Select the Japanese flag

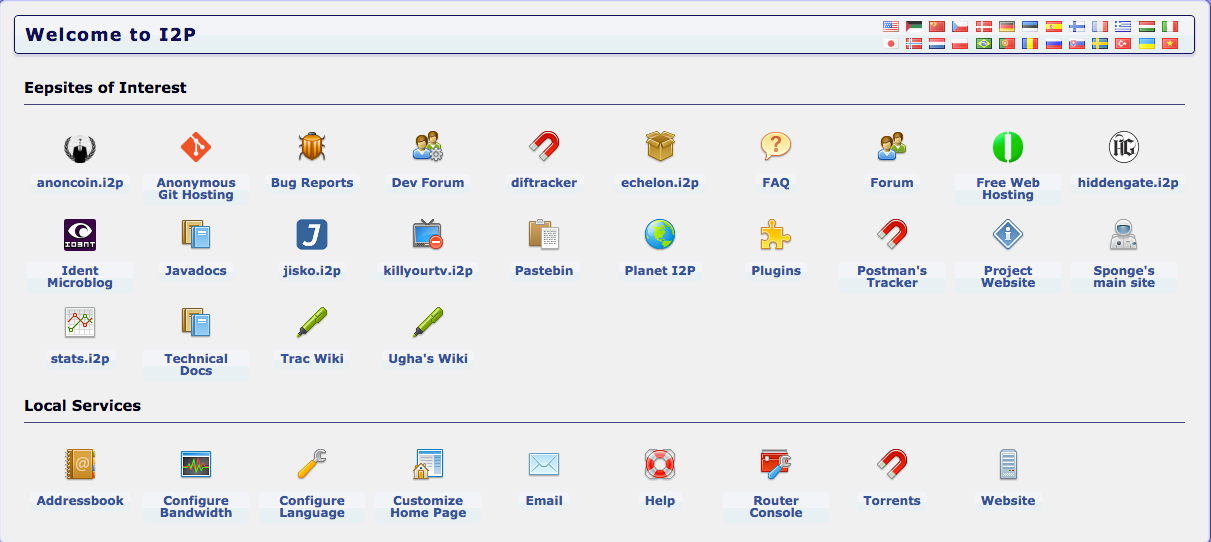891,44
